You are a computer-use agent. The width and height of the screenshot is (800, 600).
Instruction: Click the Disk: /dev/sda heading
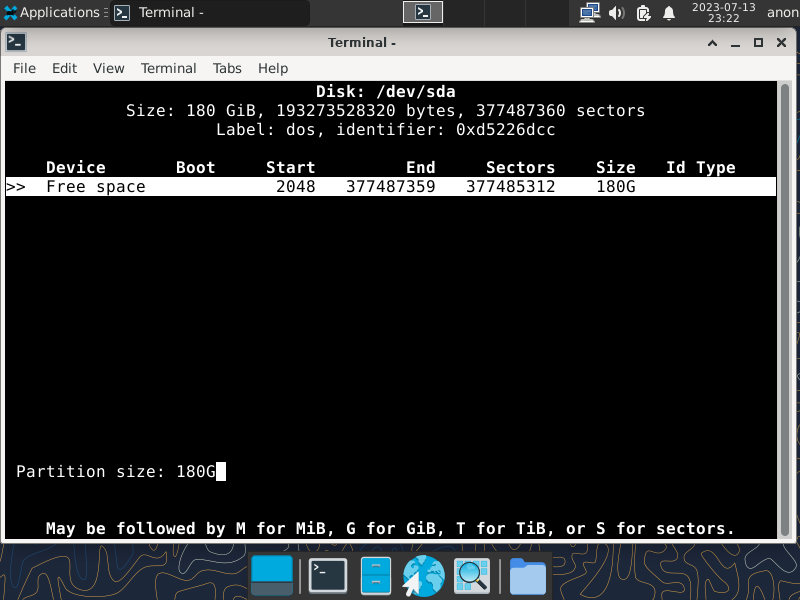(385, 91)
